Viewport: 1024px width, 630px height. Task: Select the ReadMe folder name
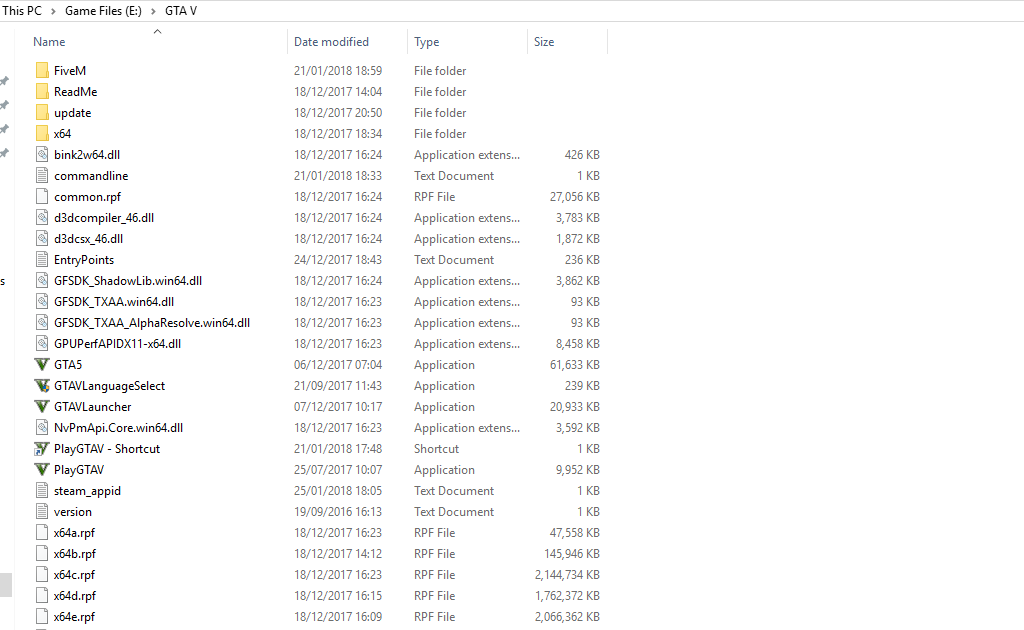pyautogui.click(x=76, y=91)
